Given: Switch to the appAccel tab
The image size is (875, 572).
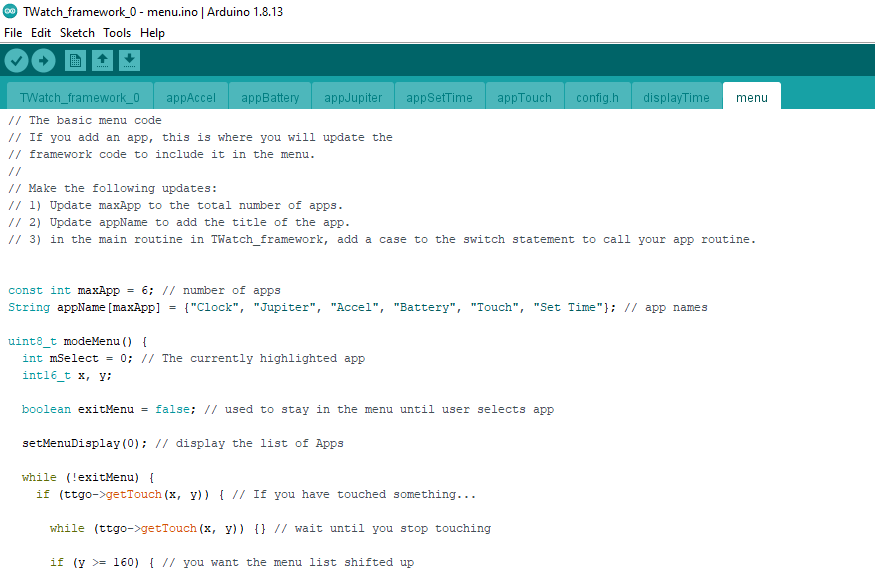Looking at the screenshot, I should click(x=191, y=97).
